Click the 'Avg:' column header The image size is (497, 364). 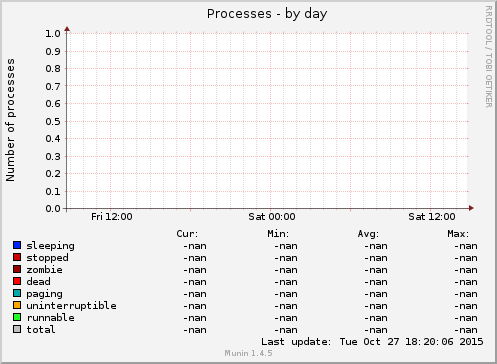[x=368, y=234]
